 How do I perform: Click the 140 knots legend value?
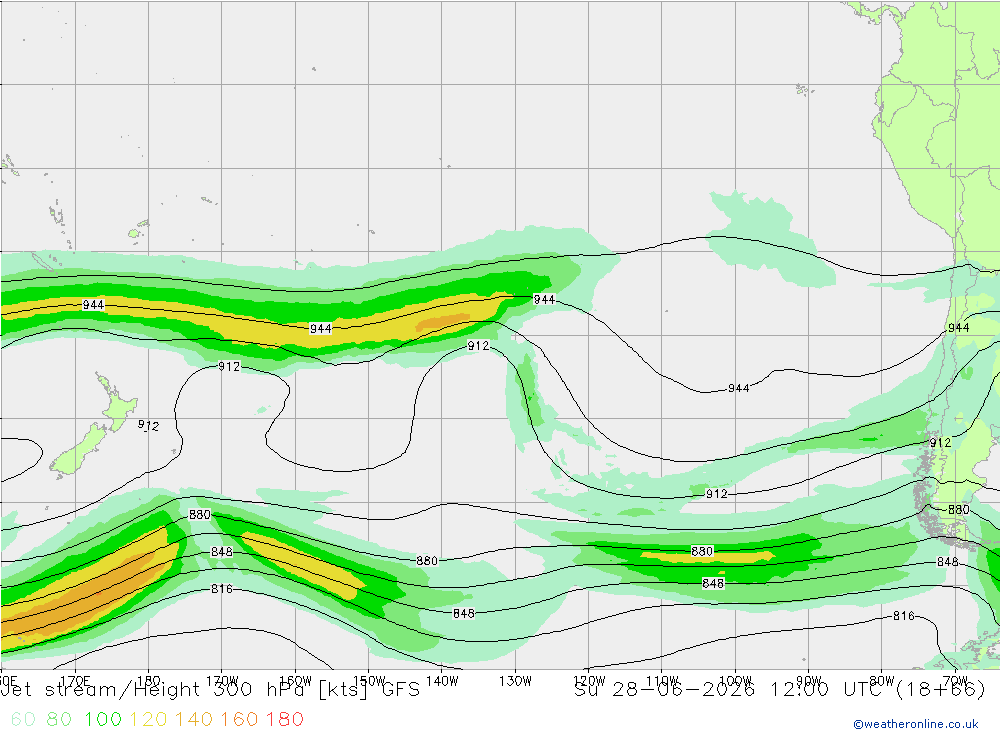[194, 719]
